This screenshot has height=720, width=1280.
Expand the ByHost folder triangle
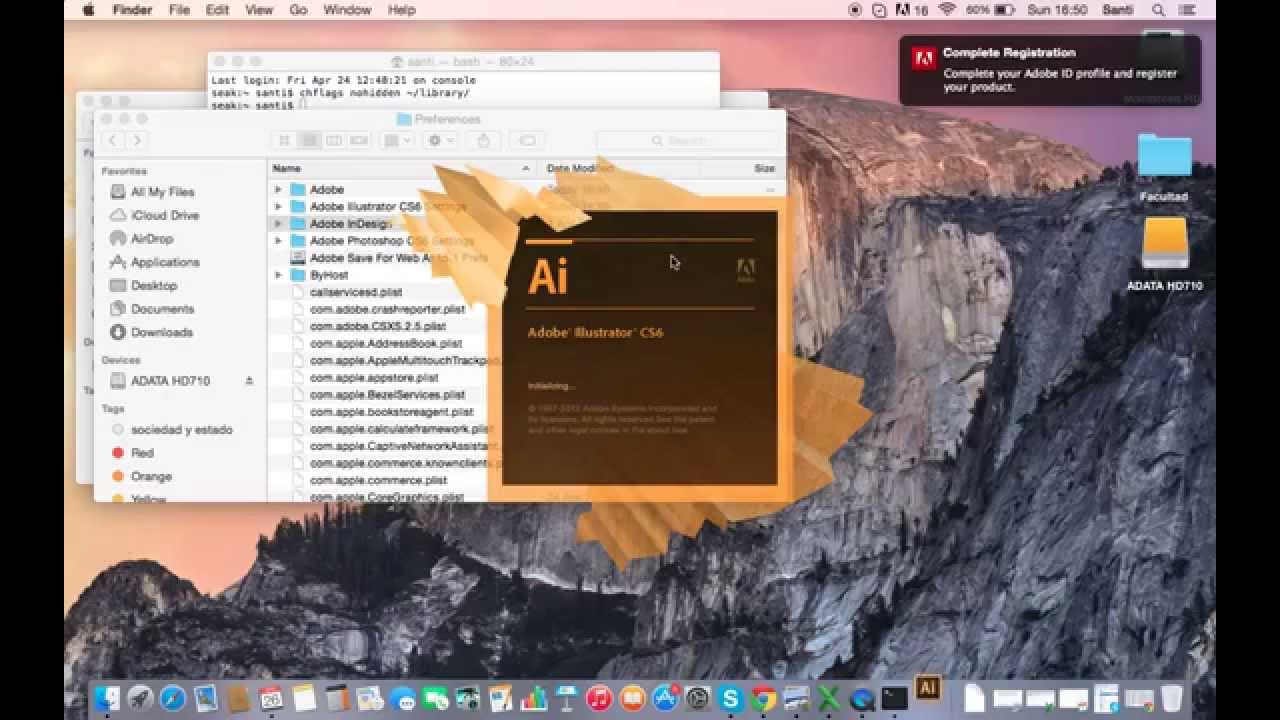(x=279, y=275)
